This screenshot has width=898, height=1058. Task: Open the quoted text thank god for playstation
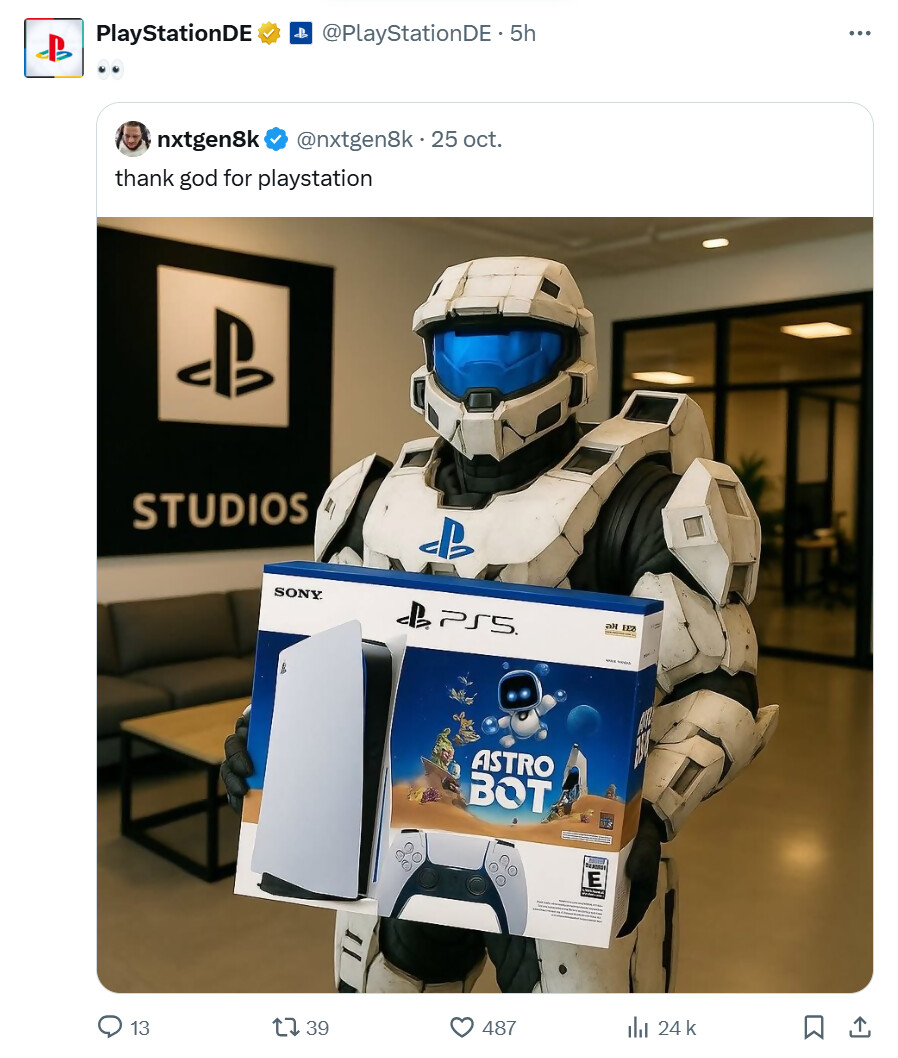click(x=244, y=178)
